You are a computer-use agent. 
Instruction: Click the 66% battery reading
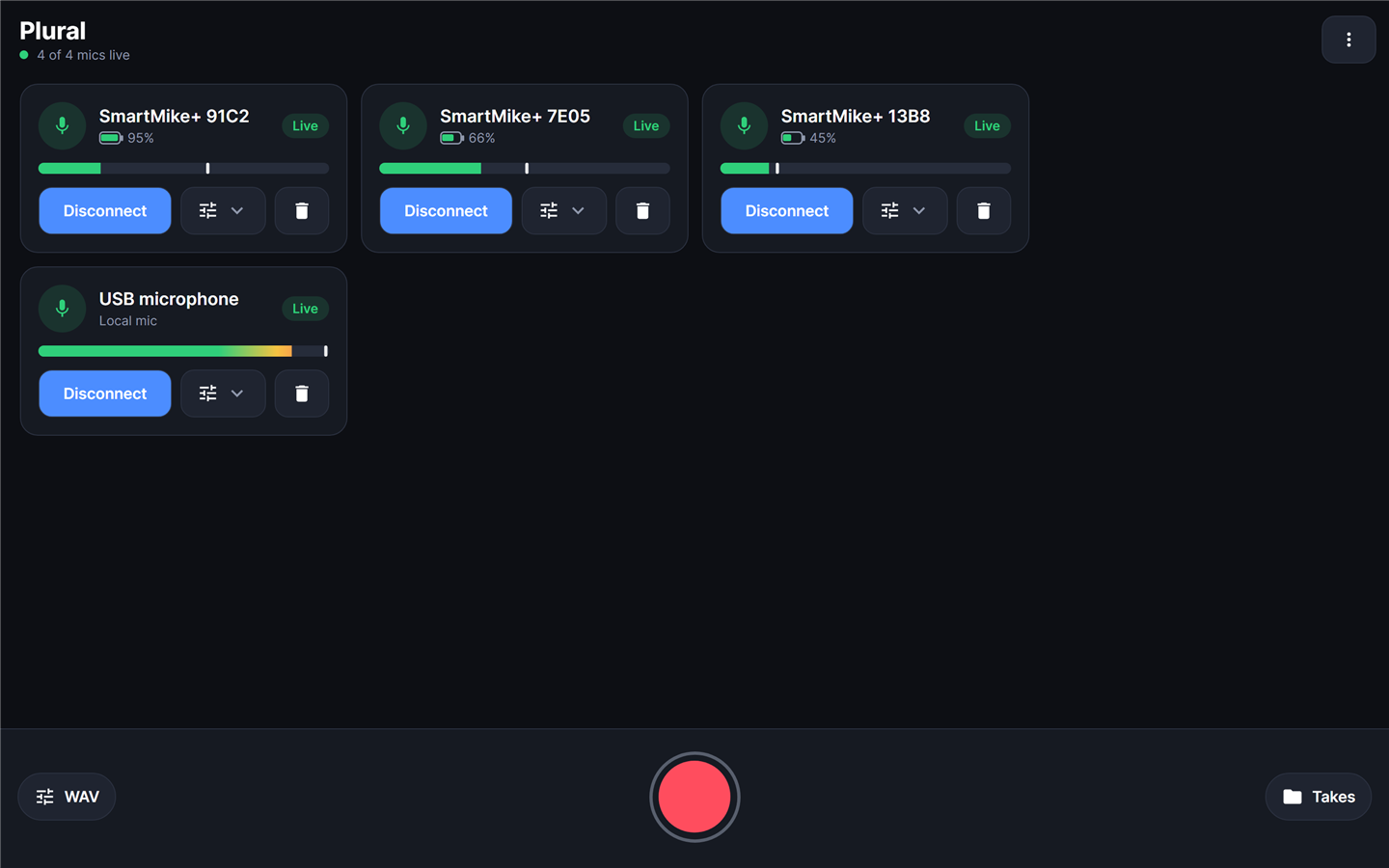pos(481,138)
